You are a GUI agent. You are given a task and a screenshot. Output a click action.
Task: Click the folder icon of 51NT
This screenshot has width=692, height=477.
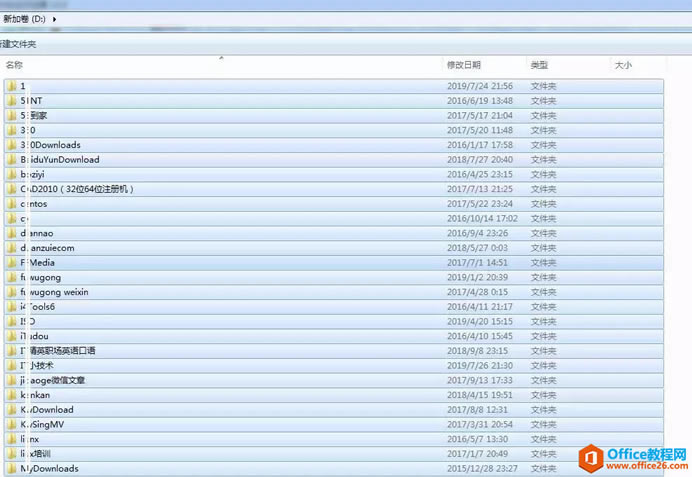(12, 101)
